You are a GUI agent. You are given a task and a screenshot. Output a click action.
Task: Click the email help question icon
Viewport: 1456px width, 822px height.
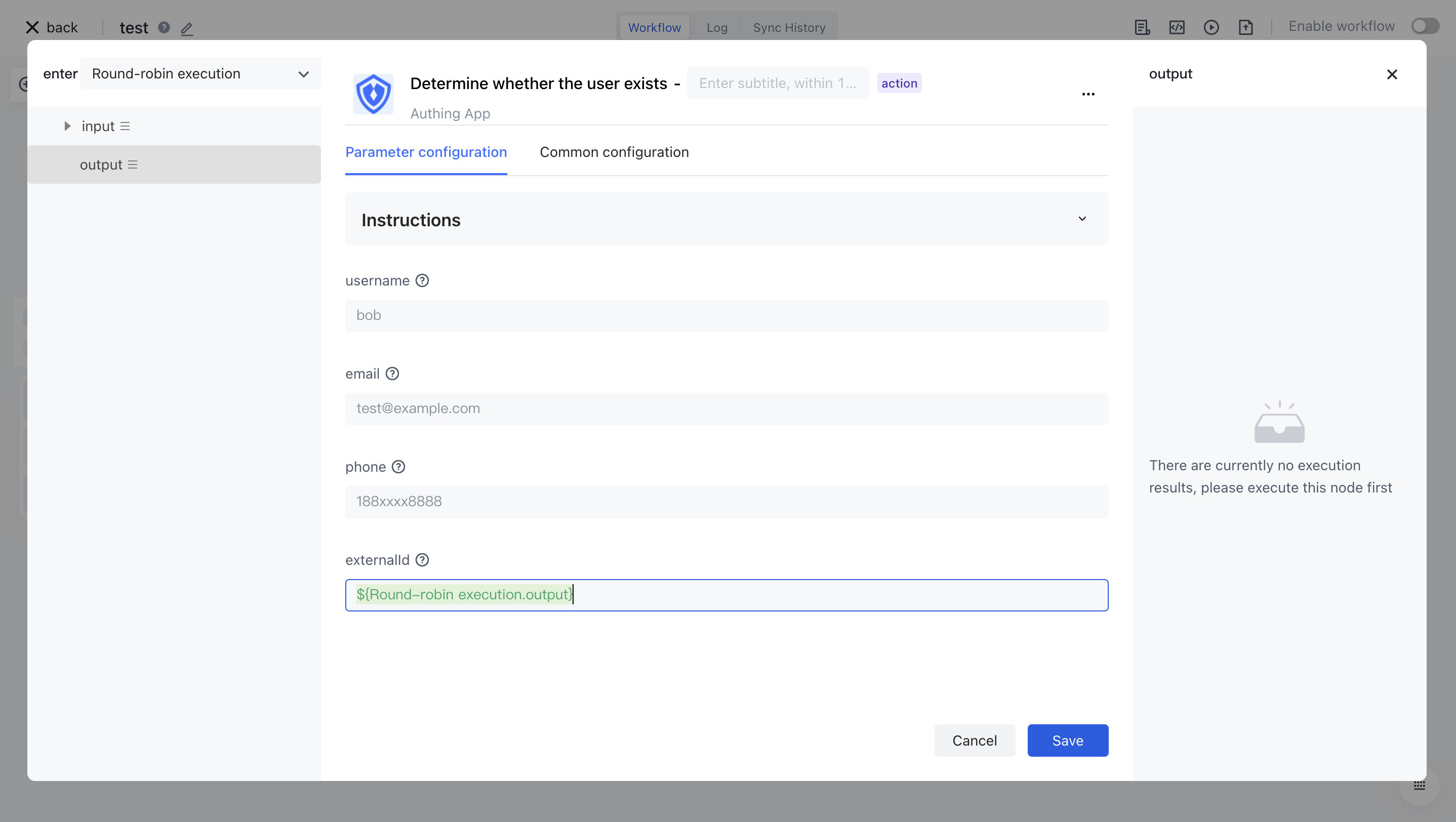[392, 374]
